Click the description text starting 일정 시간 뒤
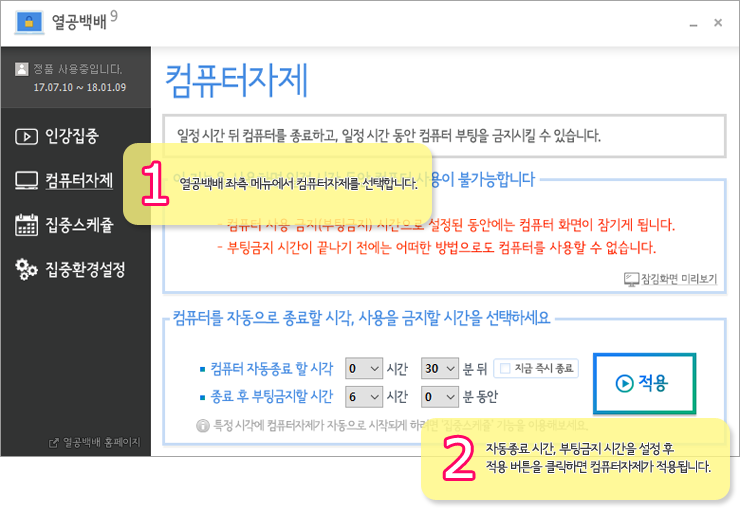The height and width of the screenshot is (510, 740). [x=389, y=136]
